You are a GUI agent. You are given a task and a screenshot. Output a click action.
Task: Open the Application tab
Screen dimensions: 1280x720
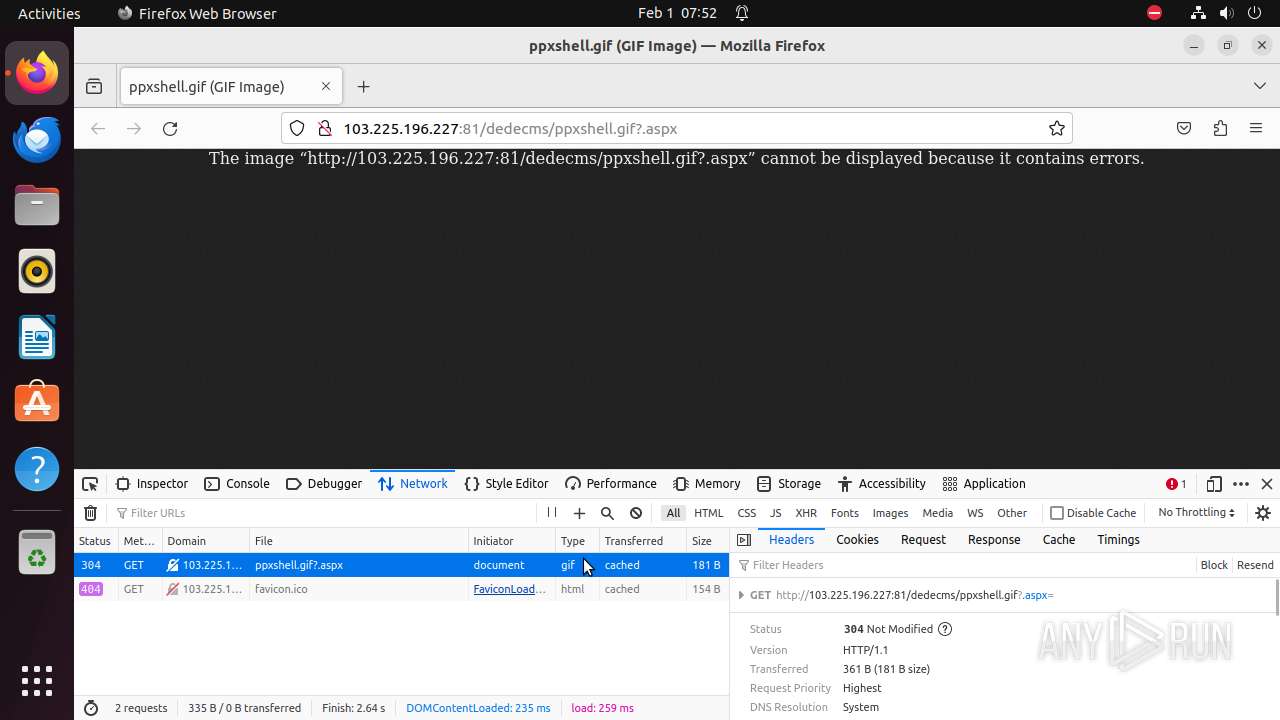[984, 484]
